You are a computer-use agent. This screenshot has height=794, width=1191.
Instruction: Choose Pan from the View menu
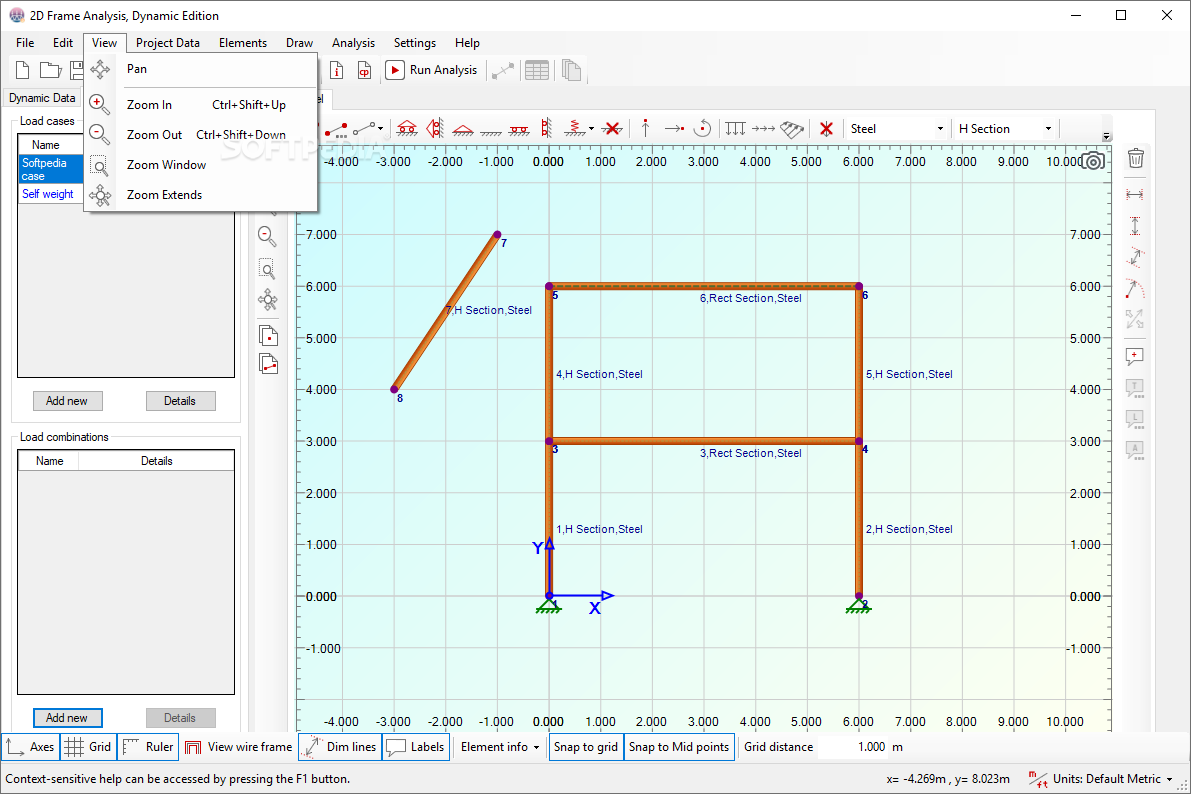(x=201, y=69)
